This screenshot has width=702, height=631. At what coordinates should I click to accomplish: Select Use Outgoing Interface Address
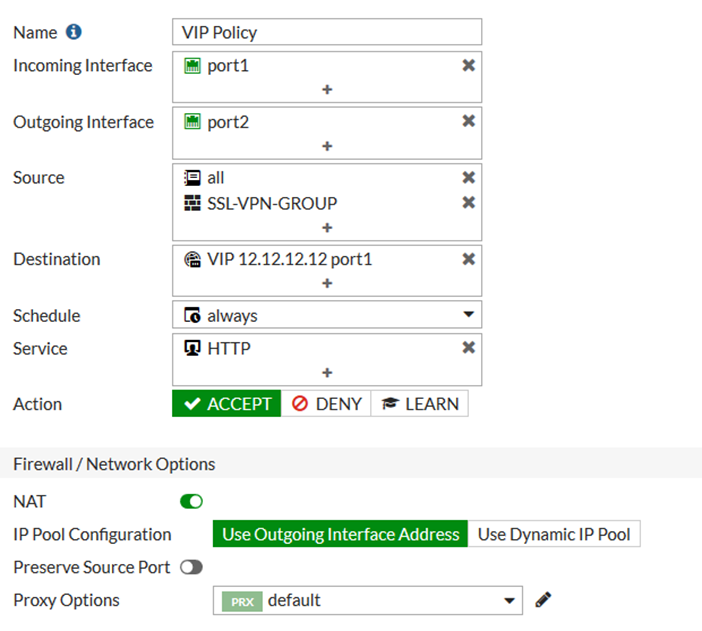(x=340, y=534)
